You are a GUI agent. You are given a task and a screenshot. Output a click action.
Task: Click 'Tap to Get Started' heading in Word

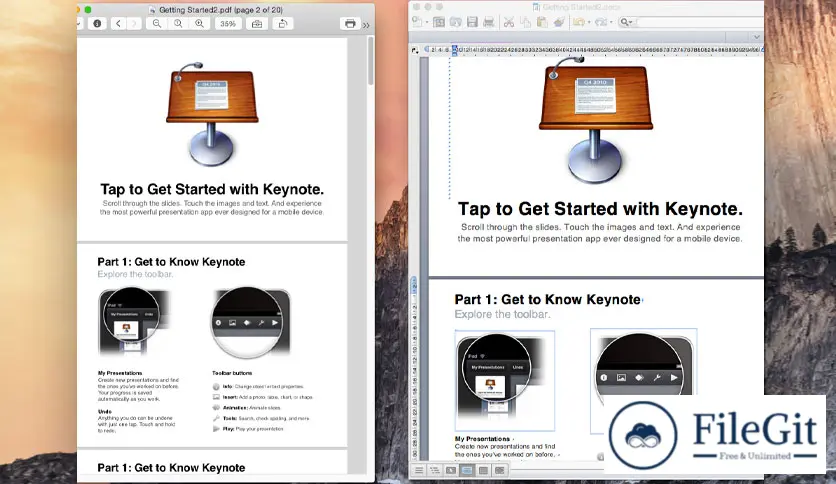tap(600, 209)
